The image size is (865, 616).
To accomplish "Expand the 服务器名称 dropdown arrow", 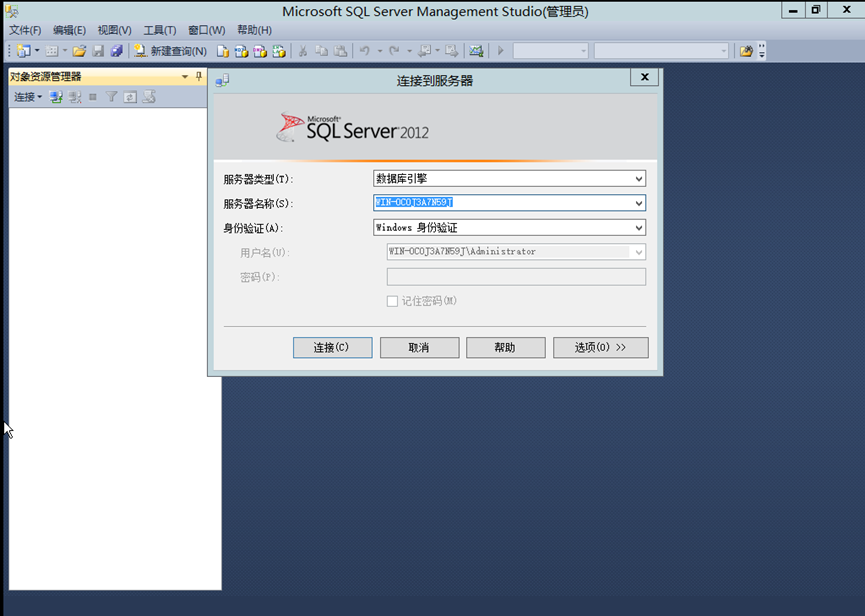I will tap(639, 203).
